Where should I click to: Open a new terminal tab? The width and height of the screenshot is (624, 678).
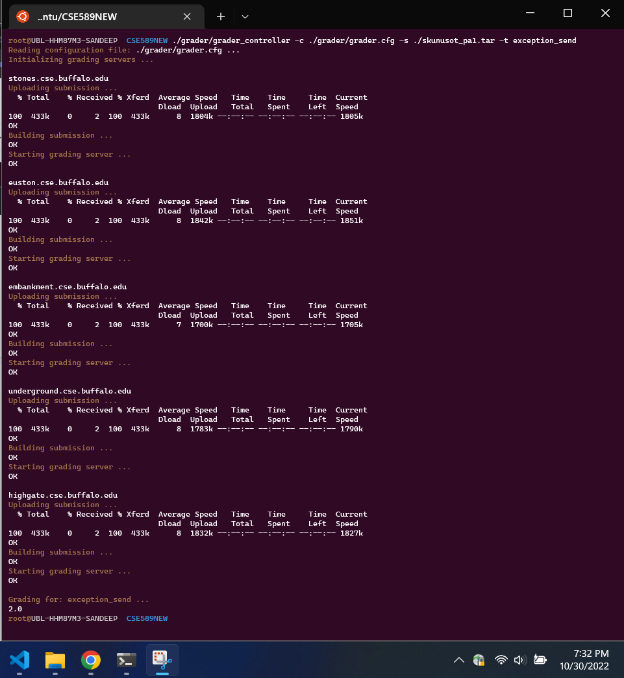click(221, 17)
